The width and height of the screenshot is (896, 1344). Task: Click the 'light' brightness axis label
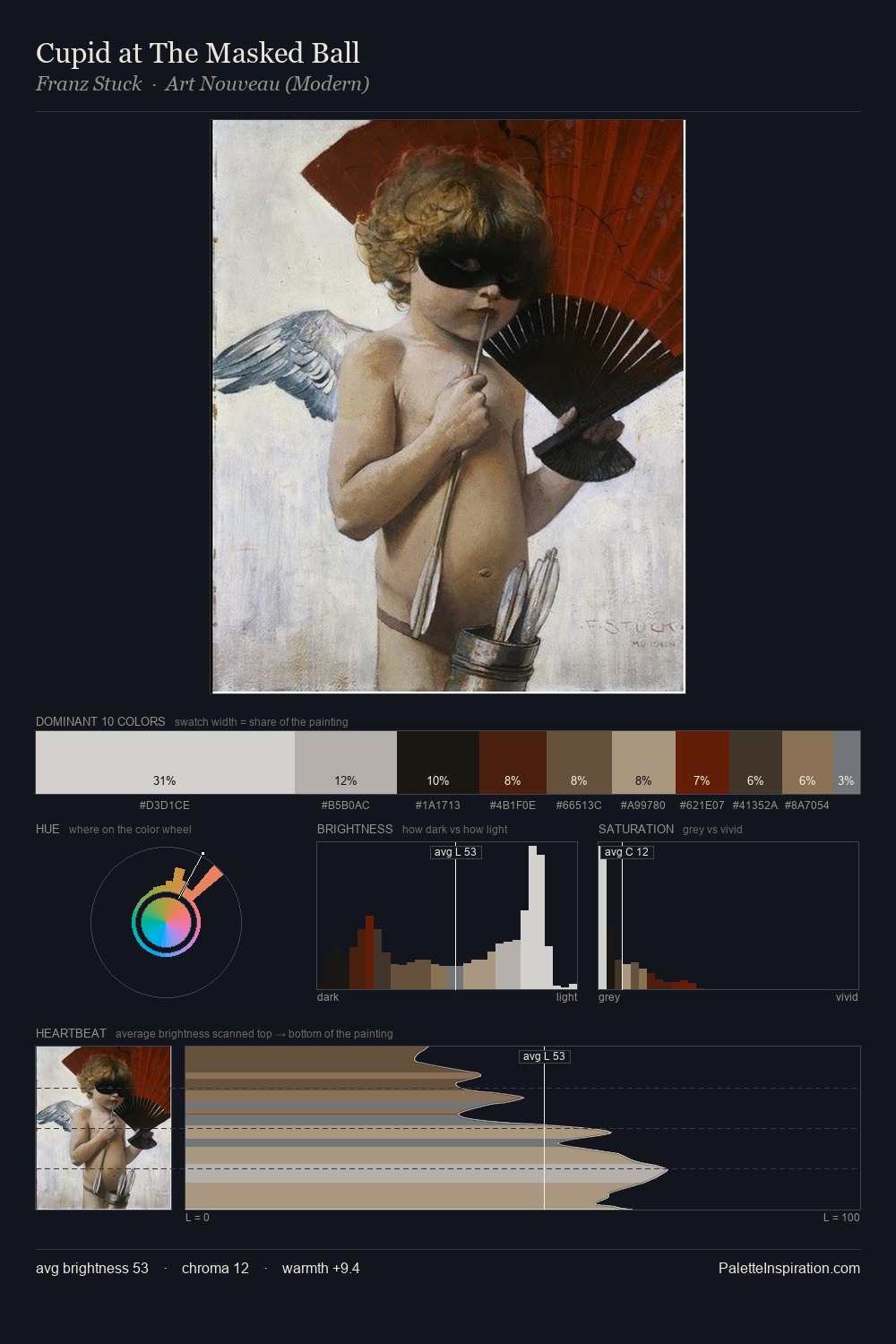(x=567, y=997)
